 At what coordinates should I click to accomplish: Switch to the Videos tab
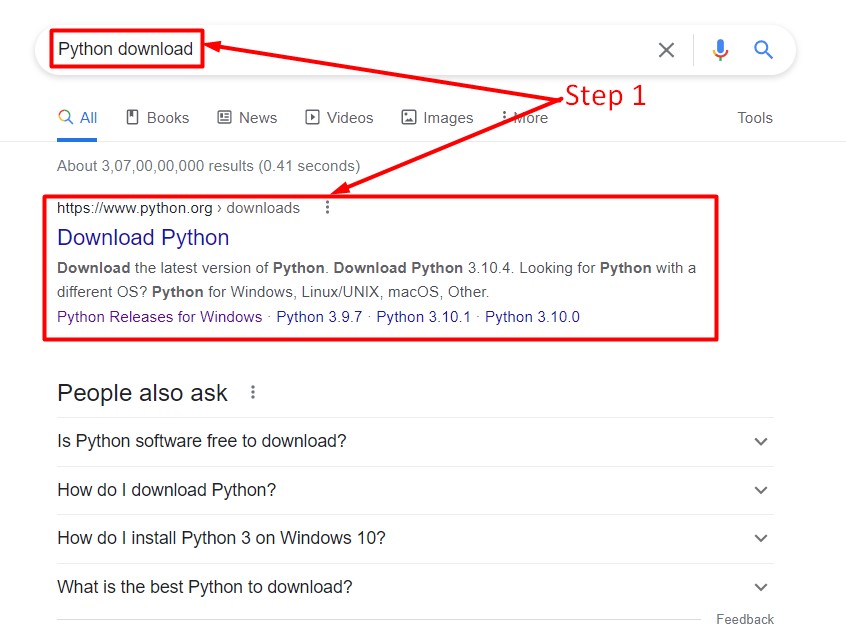pyautogui.click(x=339, y=118)
